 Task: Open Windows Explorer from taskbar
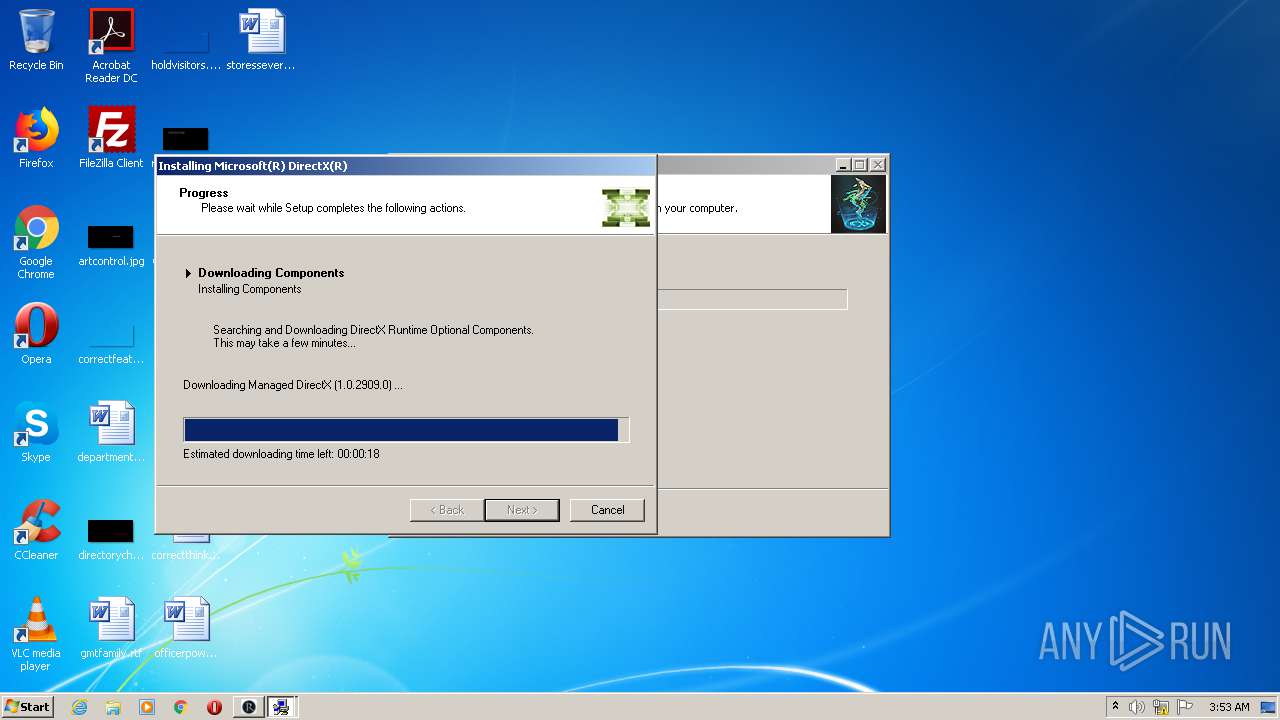coord(113,707)
